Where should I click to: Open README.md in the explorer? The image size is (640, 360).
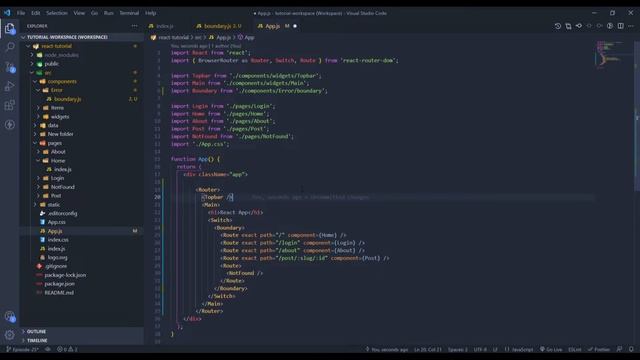(x=59, y=293)
